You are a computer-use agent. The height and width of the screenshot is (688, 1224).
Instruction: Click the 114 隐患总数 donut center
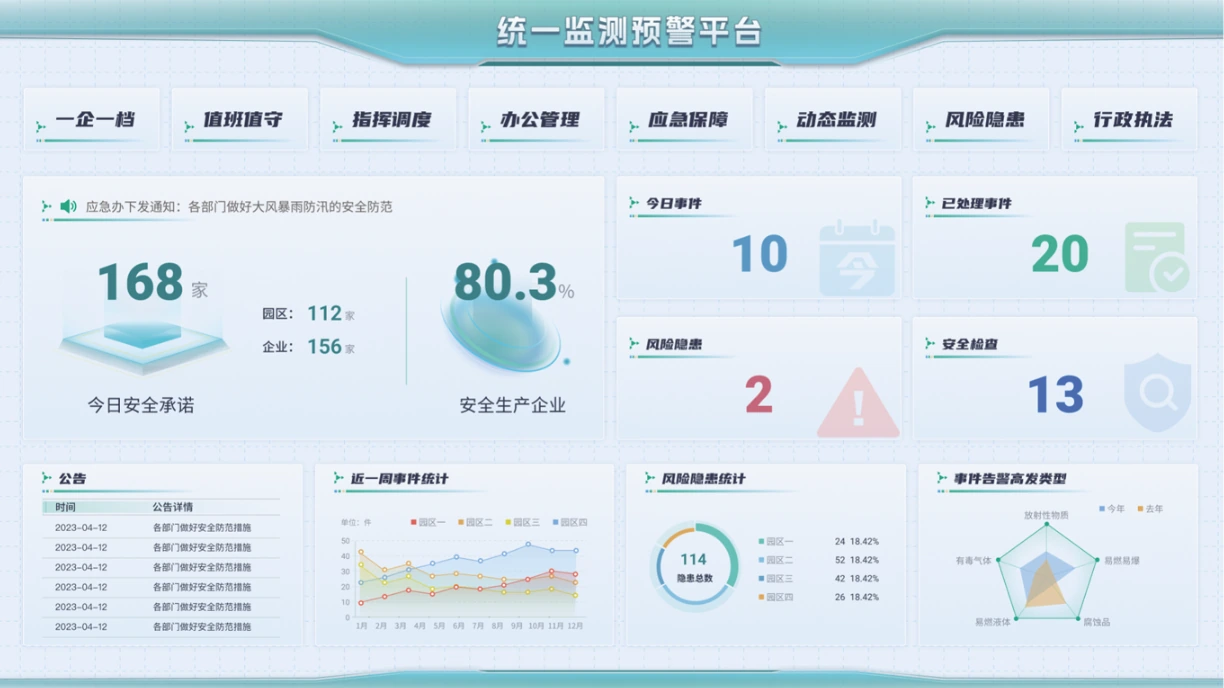(694, 567)
